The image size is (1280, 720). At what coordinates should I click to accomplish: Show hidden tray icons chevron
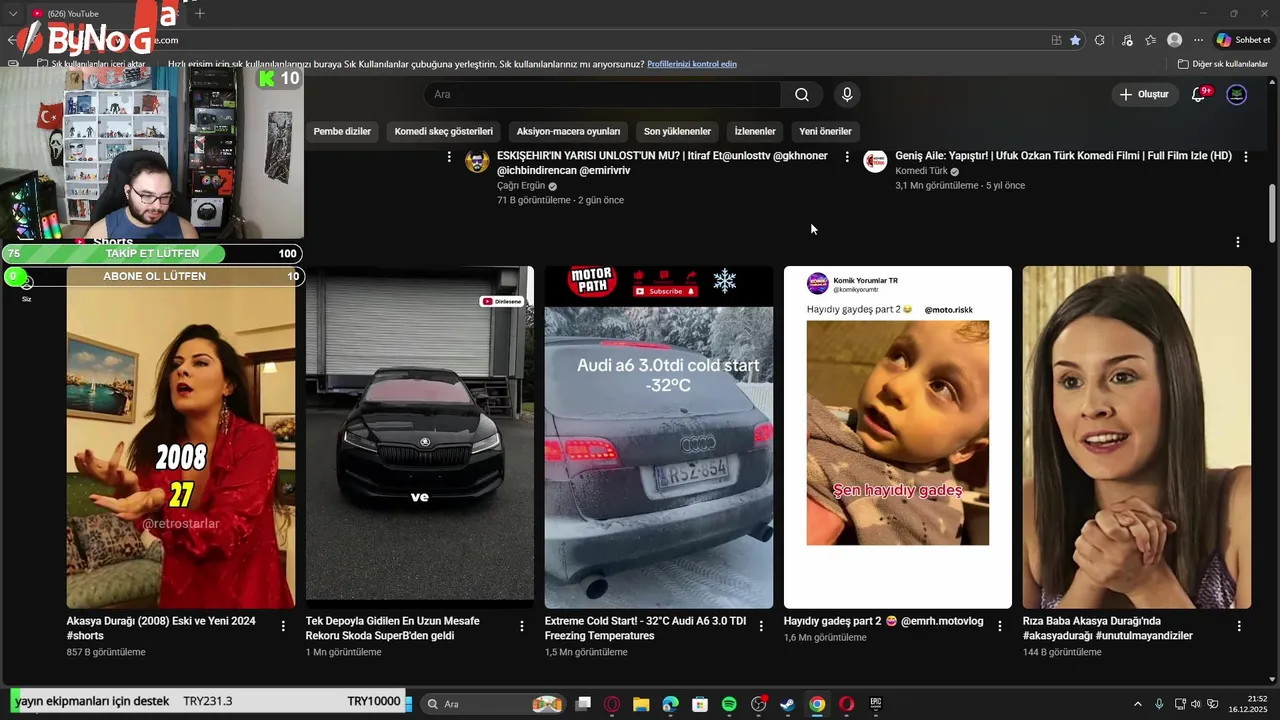click(1137, 704)
